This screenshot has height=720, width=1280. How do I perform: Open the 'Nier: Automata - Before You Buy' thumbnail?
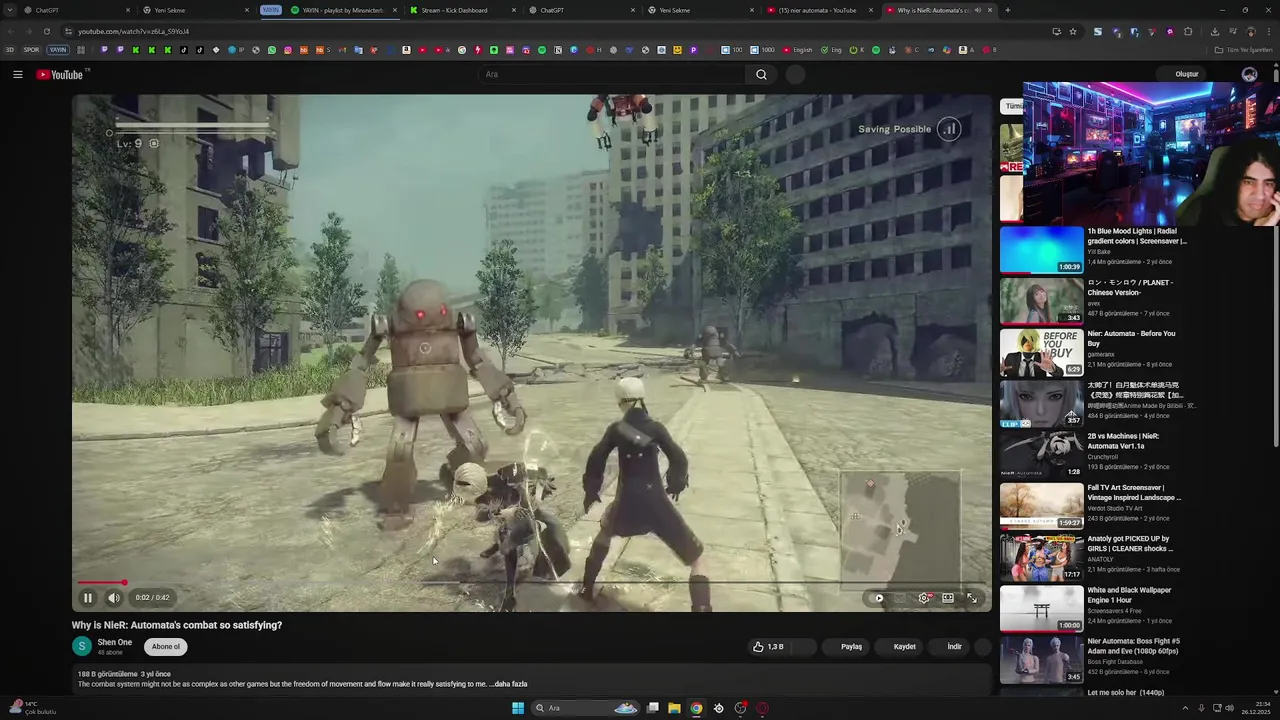click(x=1041, y=352)
